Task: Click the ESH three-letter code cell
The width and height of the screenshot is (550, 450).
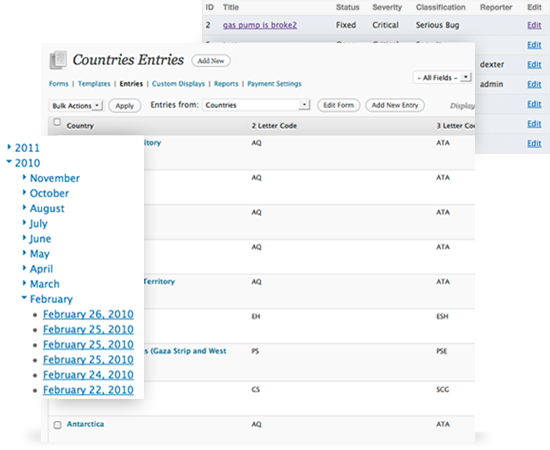Action: pyautogui.click(x=442, y=316)
